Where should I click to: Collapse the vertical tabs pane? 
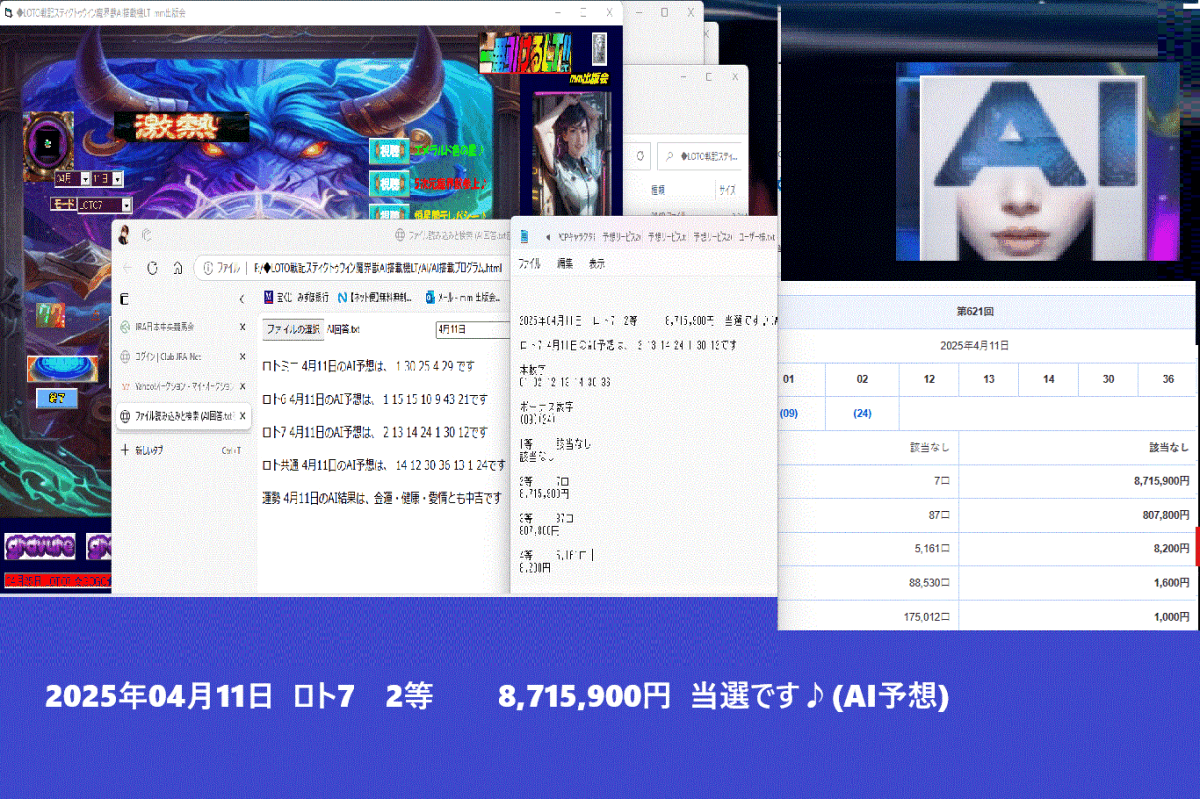point(241,299)
